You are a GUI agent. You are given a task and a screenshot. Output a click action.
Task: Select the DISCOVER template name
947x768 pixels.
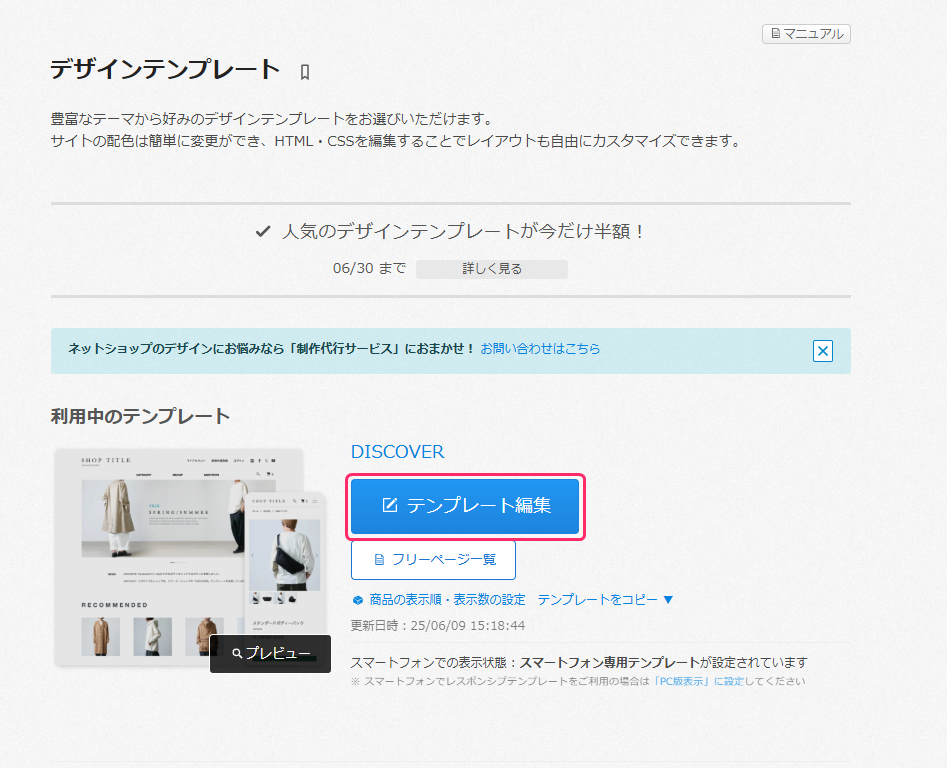tap(397, 452)
